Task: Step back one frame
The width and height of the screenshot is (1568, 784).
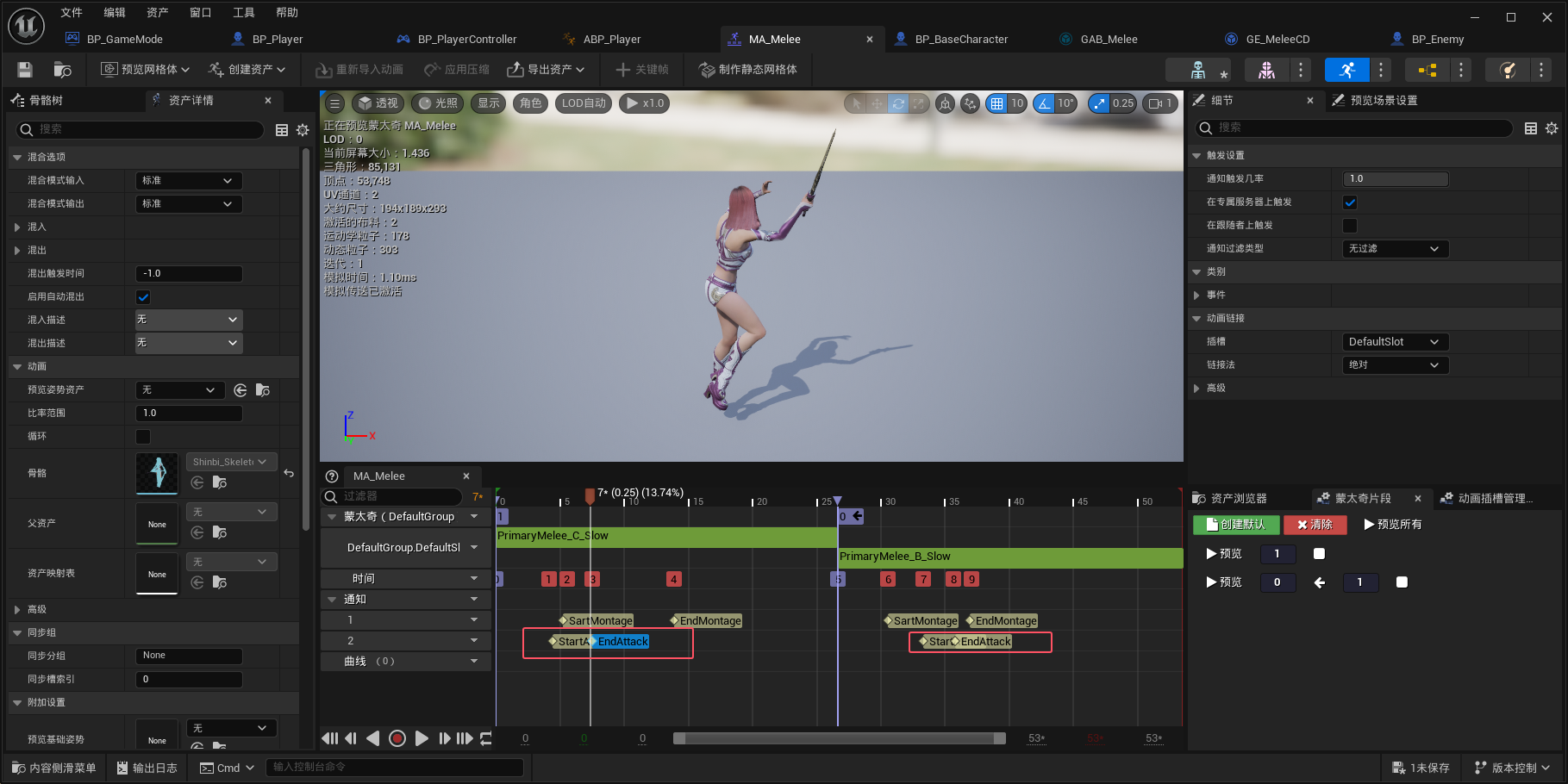Action: pyautogui.click(x=351, y=738)
